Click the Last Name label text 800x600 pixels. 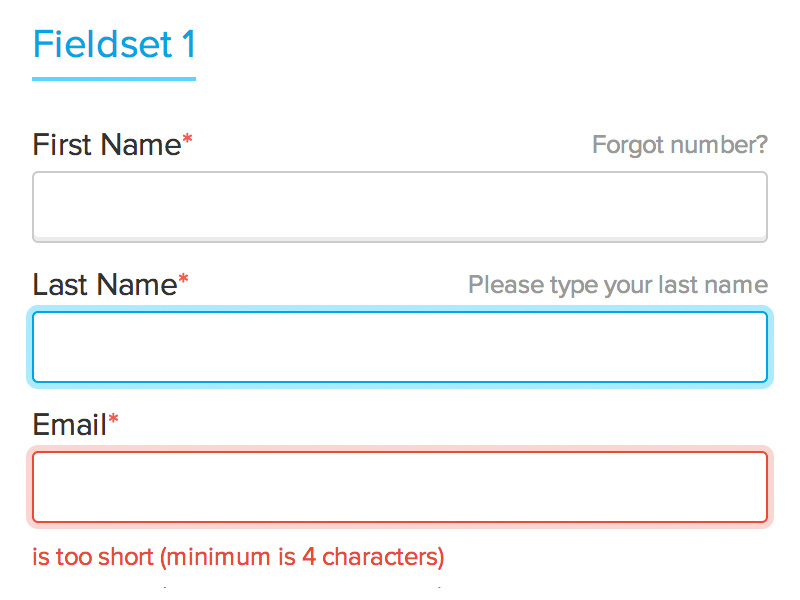pos(104,285)
